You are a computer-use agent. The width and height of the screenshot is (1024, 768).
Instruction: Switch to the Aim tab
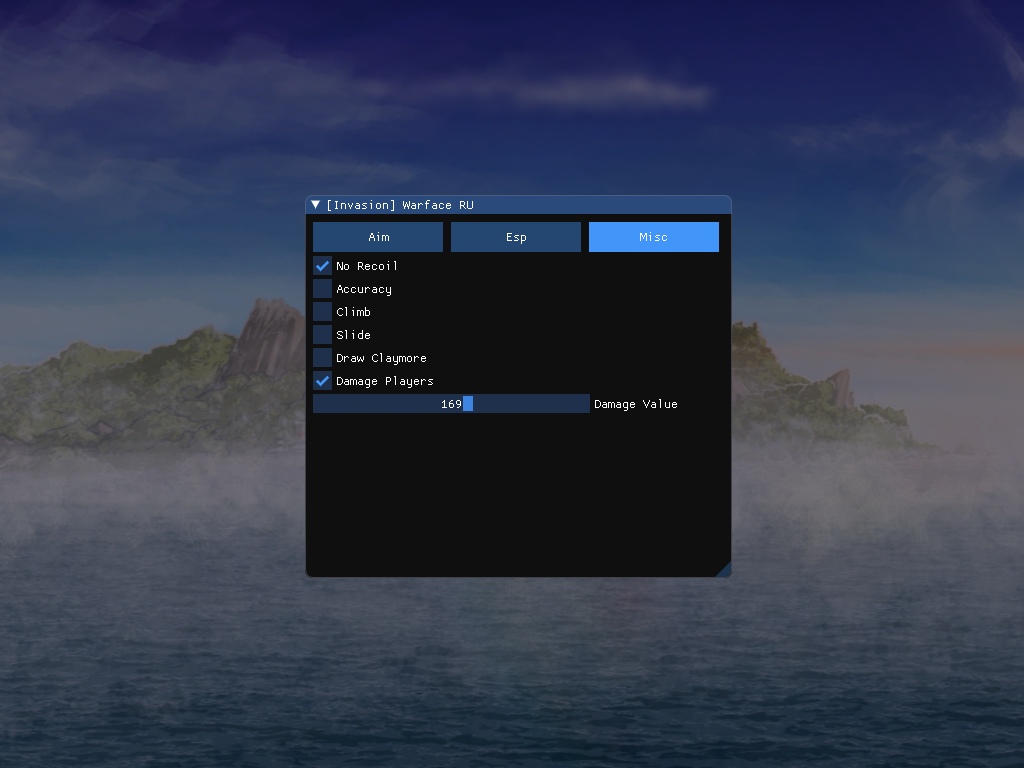click(x=378, y=237)
